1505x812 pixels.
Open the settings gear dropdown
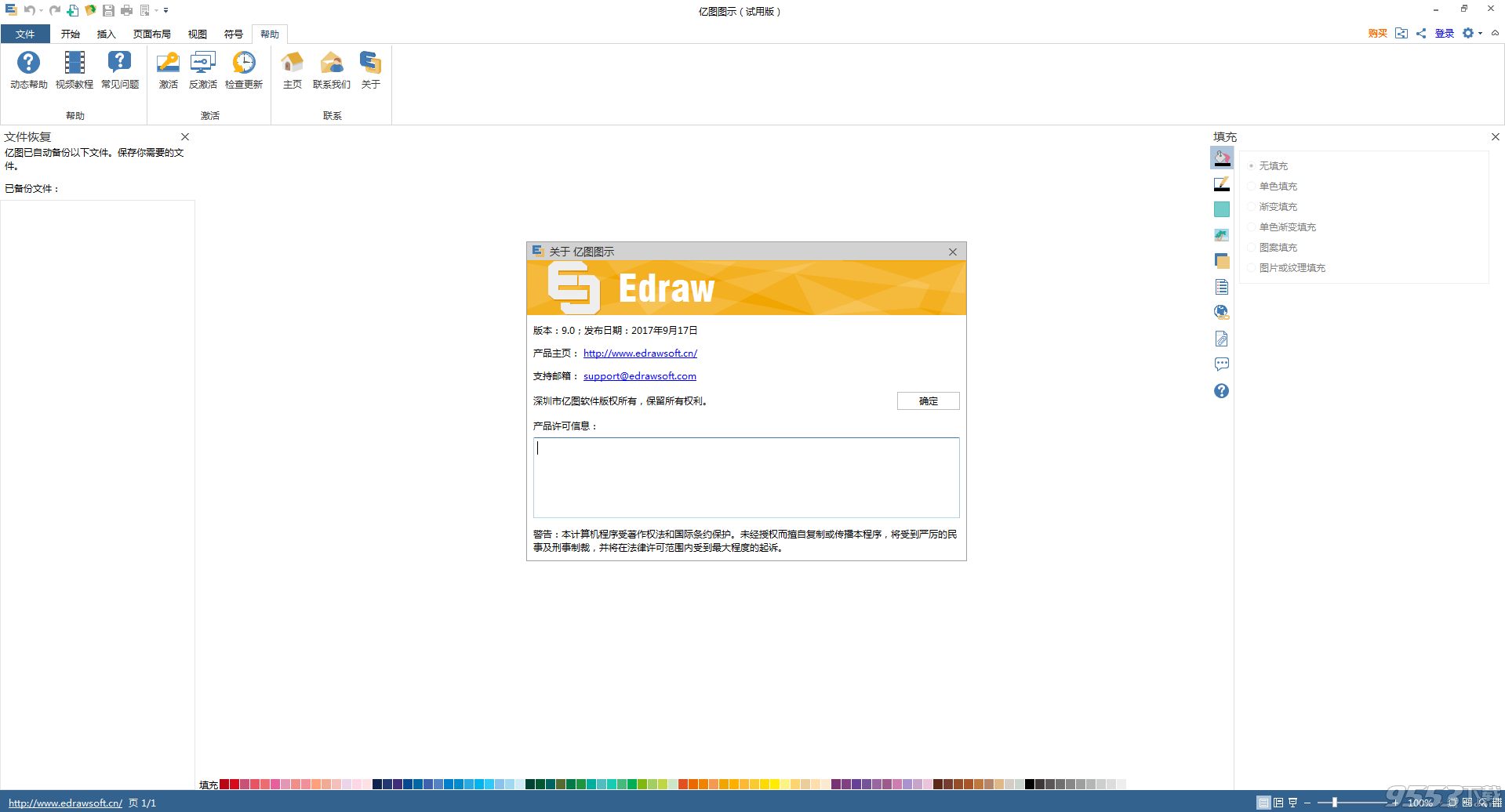[1472, 33]
